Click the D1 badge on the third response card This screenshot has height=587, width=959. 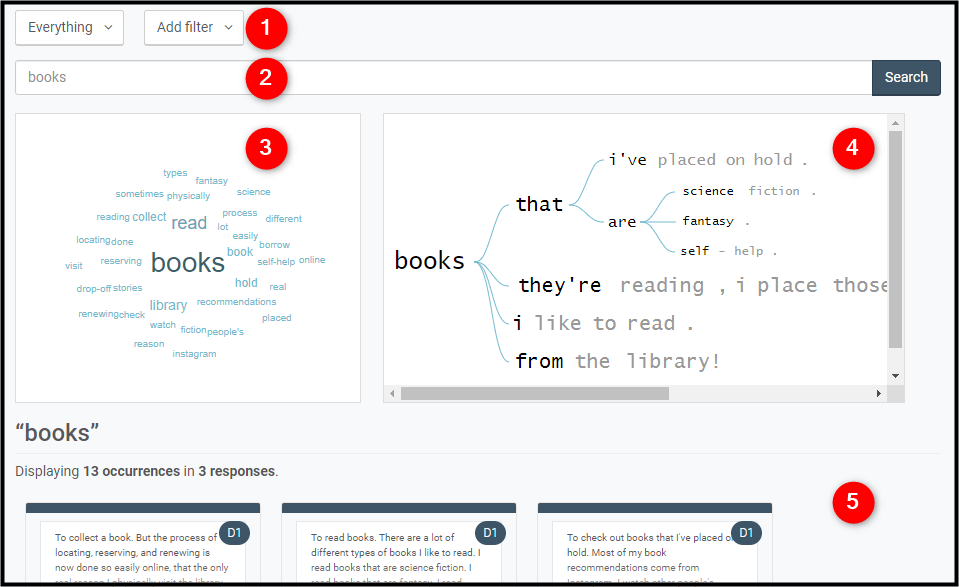[745, 533]
